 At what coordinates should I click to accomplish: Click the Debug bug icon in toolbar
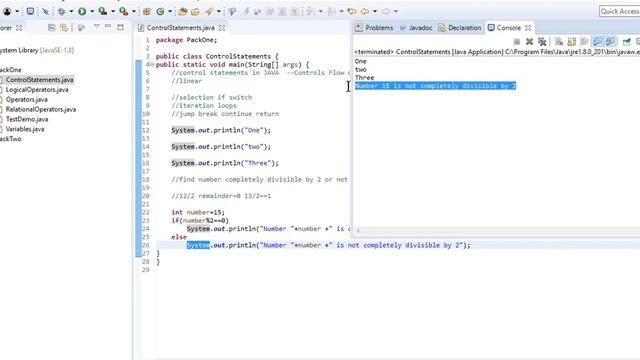62,11
